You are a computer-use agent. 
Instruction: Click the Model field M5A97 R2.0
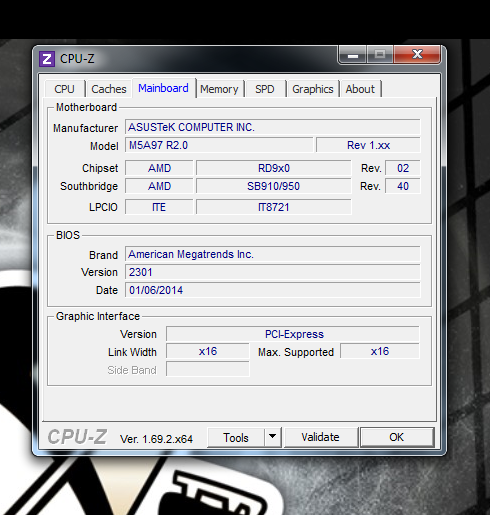[x=219, y=145]
